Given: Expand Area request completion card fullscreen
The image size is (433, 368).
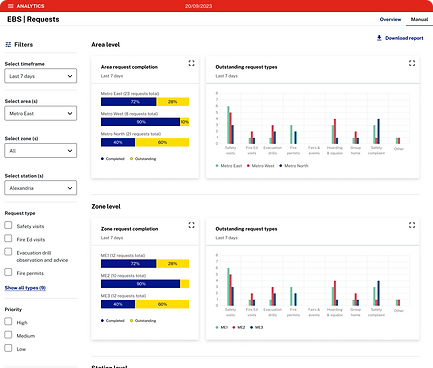Looking at the screenshot, I should click(191, 63).
